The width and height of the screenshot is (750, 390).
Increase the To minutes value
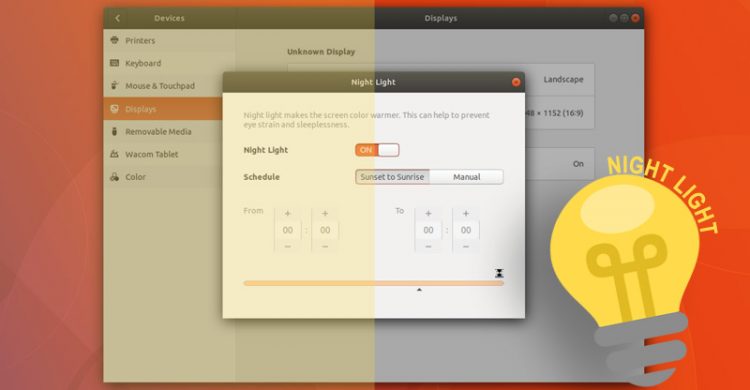[465, 213]
